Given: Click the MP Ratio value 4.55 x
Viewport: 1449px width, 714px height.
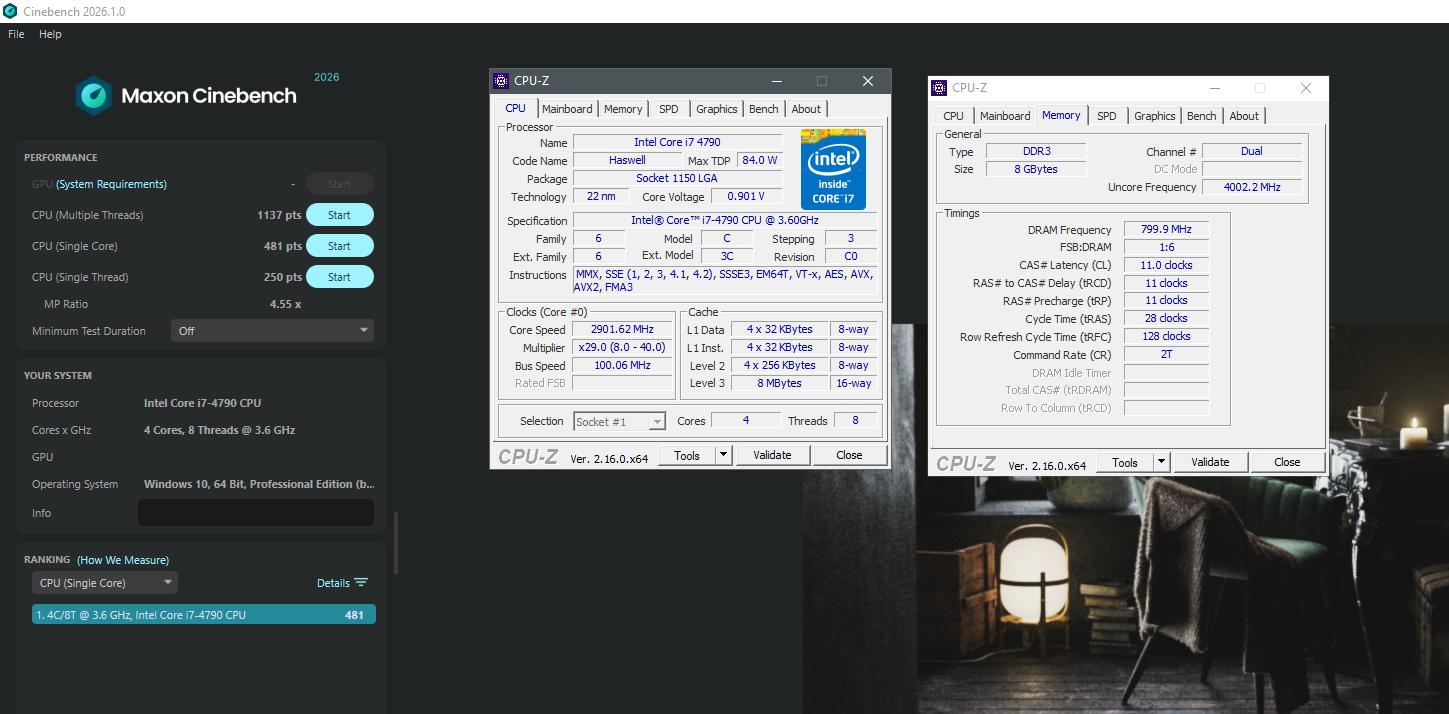Looking at the screenshot, I should [x=285, y=304].
